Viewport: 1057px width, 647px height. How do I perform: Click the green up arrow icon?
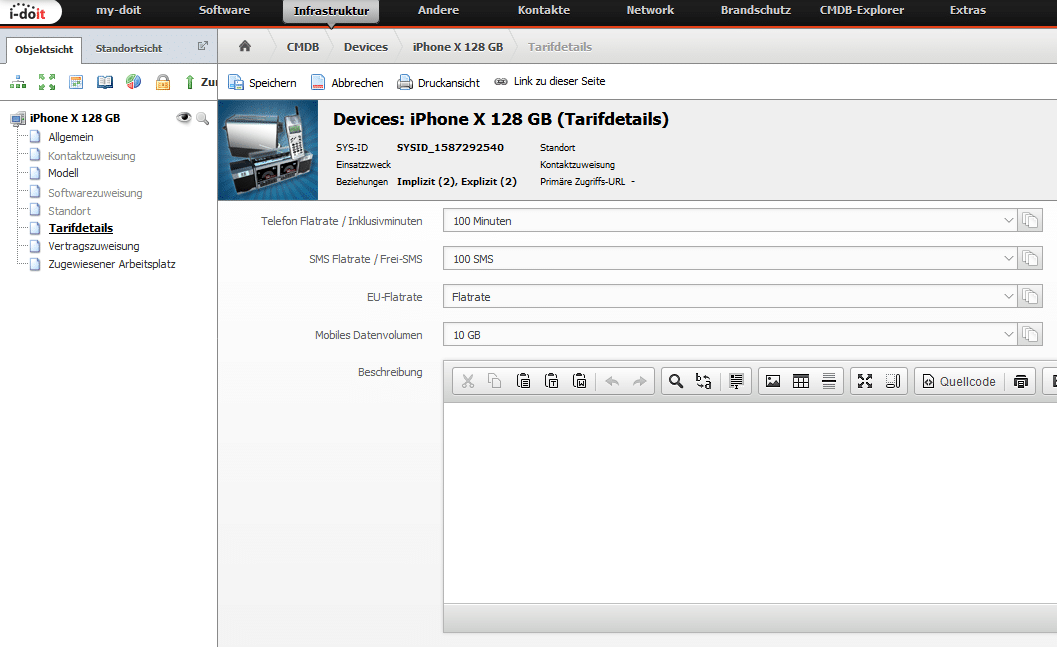(190, 82)
